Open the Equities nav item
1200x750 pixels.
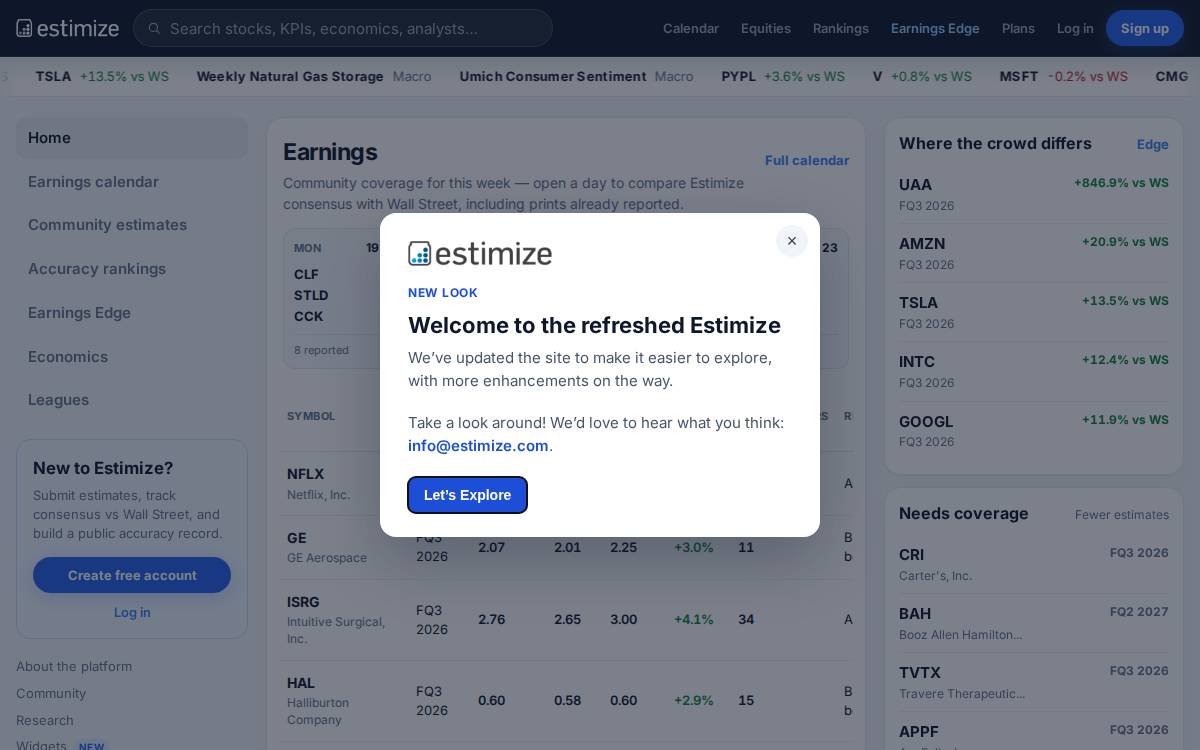pos(766,28)
